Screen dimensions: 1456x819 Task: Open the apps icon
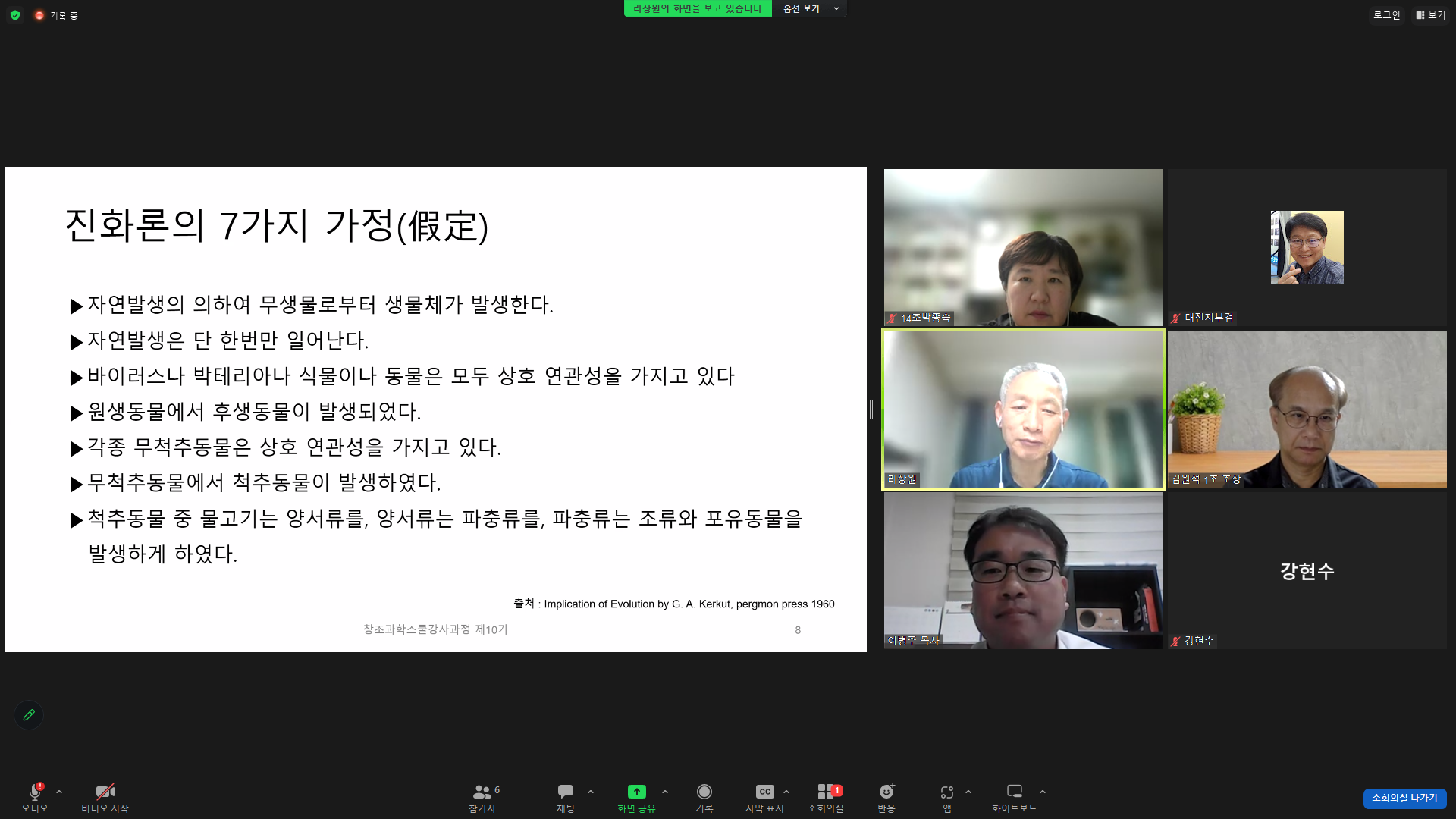coord(946,792)
